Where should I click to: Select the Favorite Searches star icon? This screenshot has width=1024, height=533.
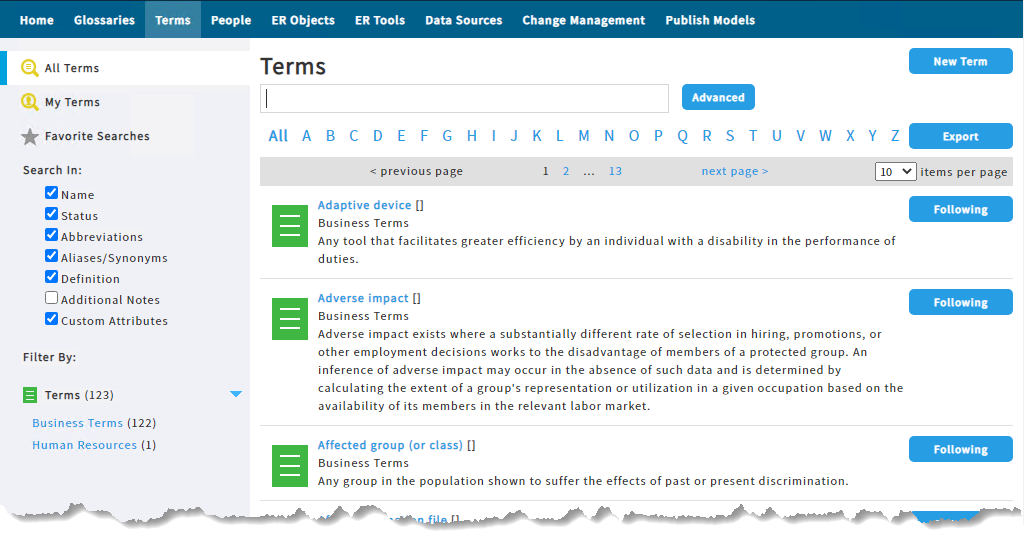(x=29, y=137)
